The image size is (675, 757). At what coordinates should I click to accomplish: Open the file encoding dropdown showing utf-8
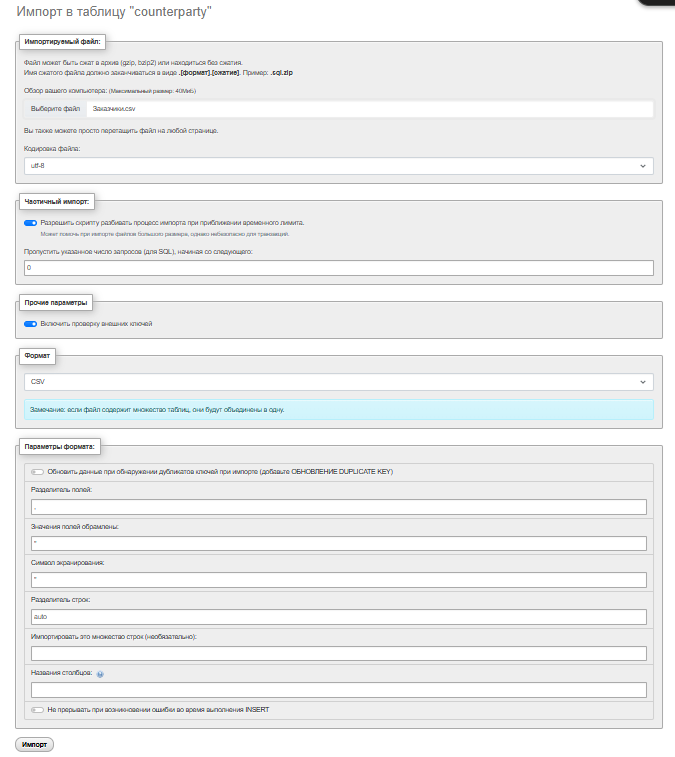(338, 165)
